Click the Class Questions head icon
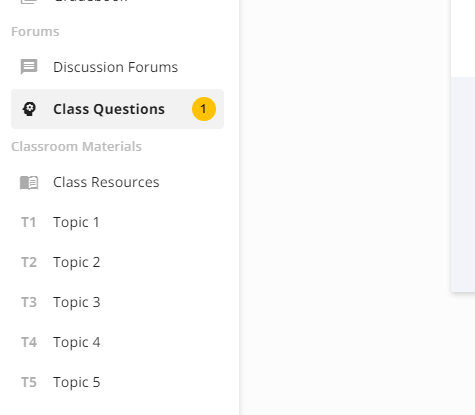The height and width of the screenshot is (415, 475). [29, 109]
